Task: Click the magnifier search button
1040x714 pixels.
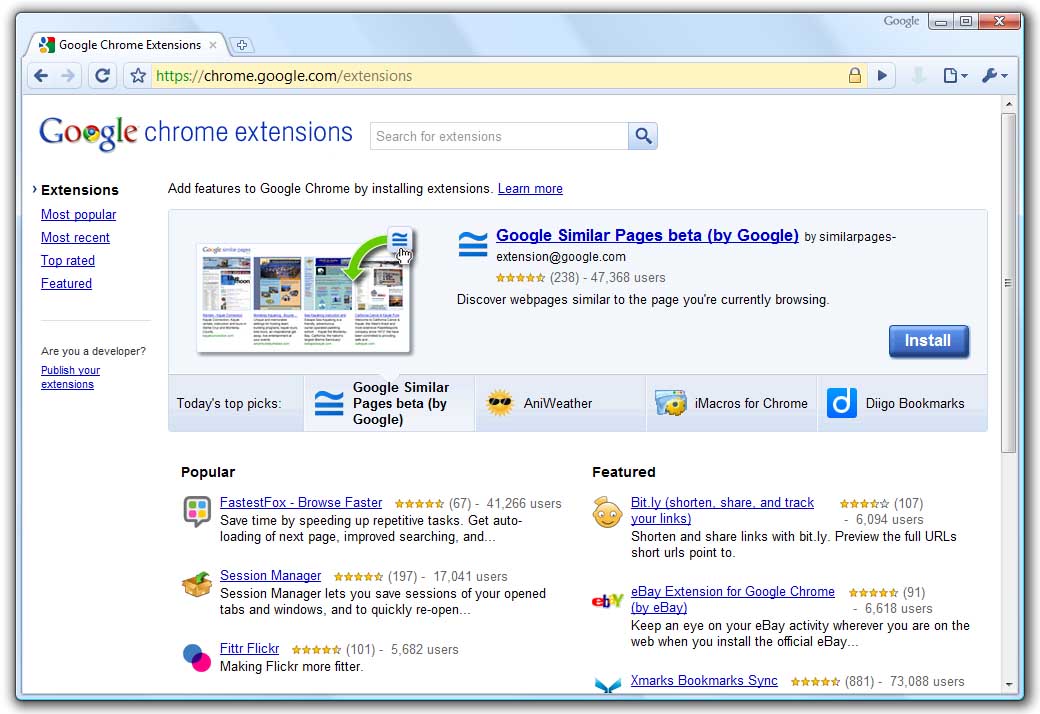Action: click(643, 136)
